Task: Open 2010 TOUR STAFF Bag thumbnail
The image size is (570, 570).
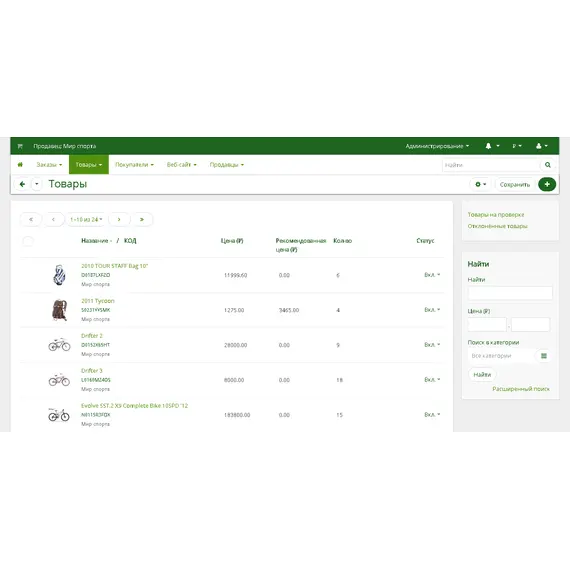Action: [59, 275]
